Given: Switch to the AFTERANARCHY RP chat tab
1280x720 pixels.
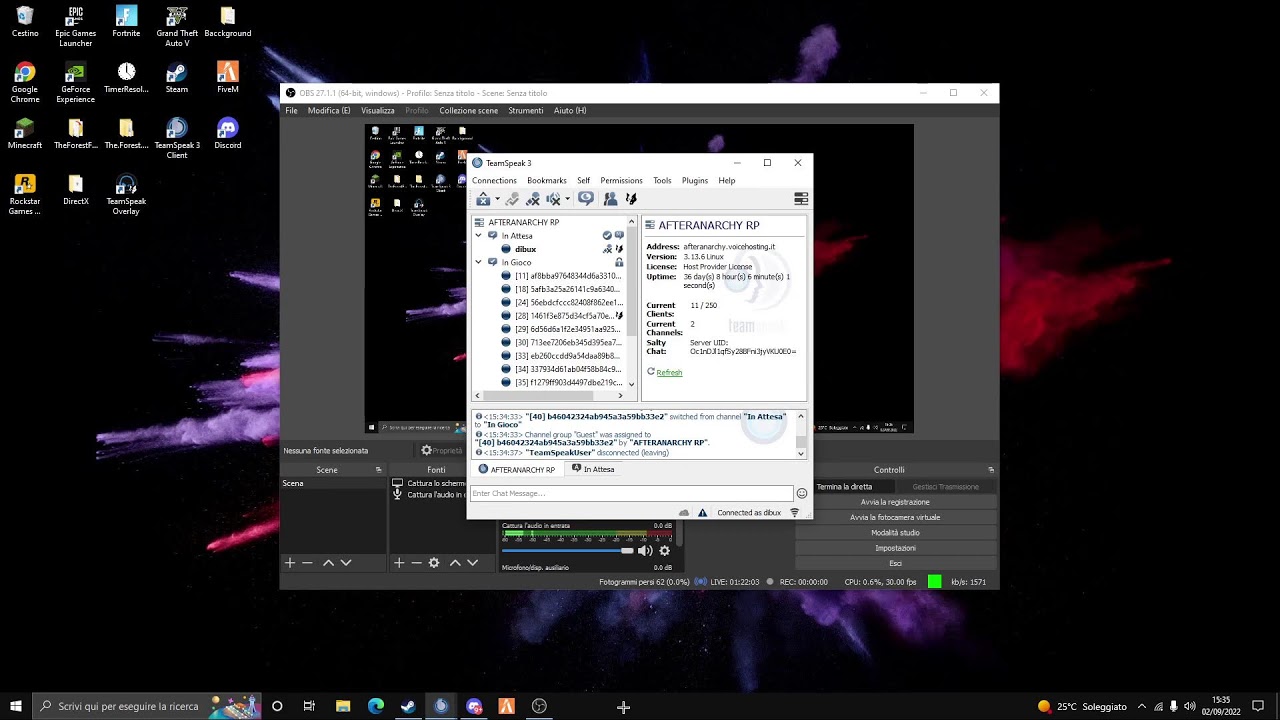Looking at the screenshot, I should pos(516,469).
